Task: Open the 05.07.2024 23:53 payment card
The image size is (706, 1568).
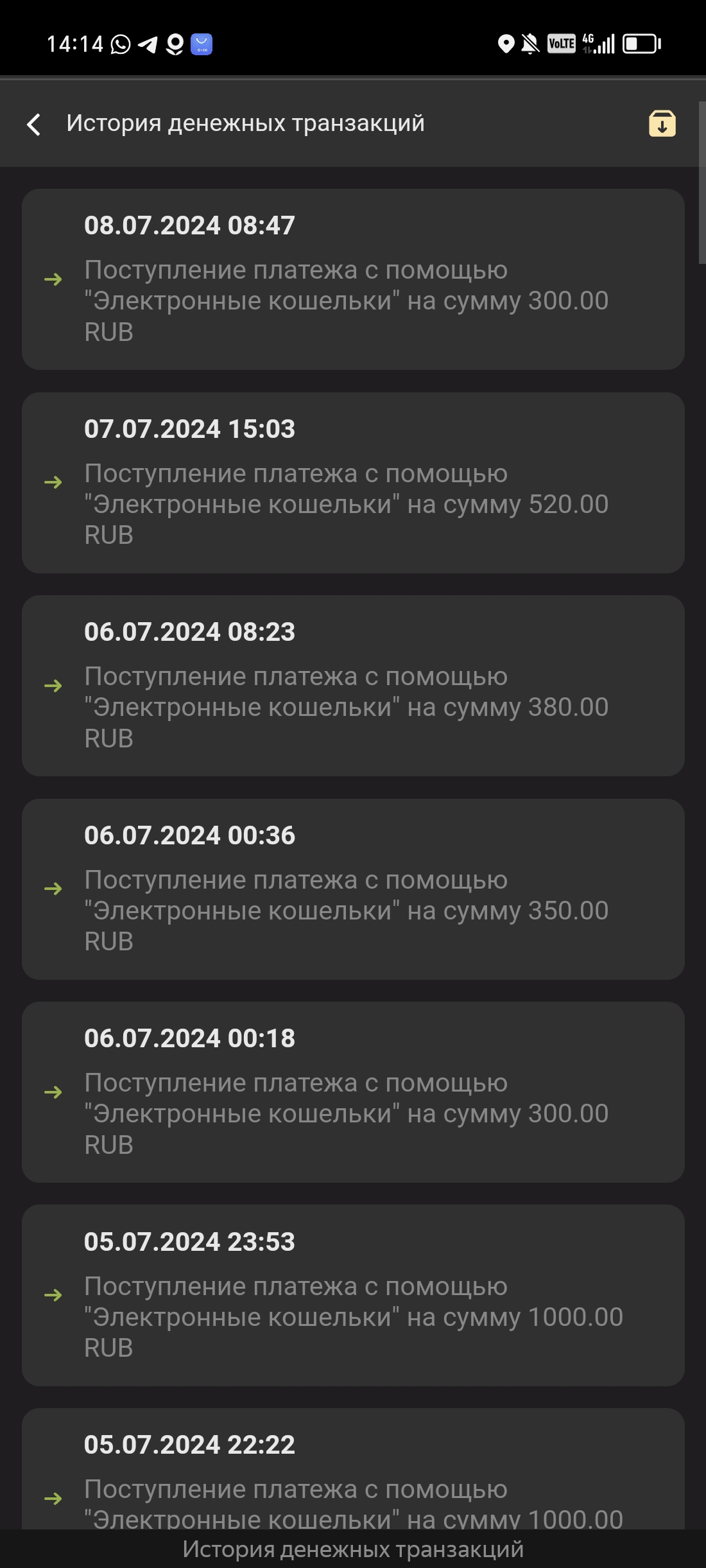Action: pyautogui.click(x=353, y=1295)
